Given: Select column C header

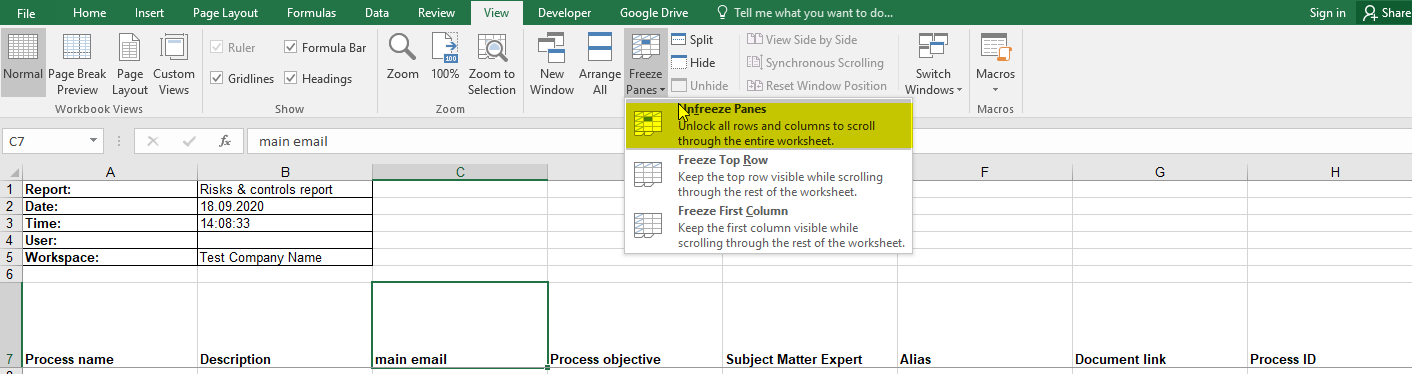Looking at the screenshot, I should (x=460, y=172).
